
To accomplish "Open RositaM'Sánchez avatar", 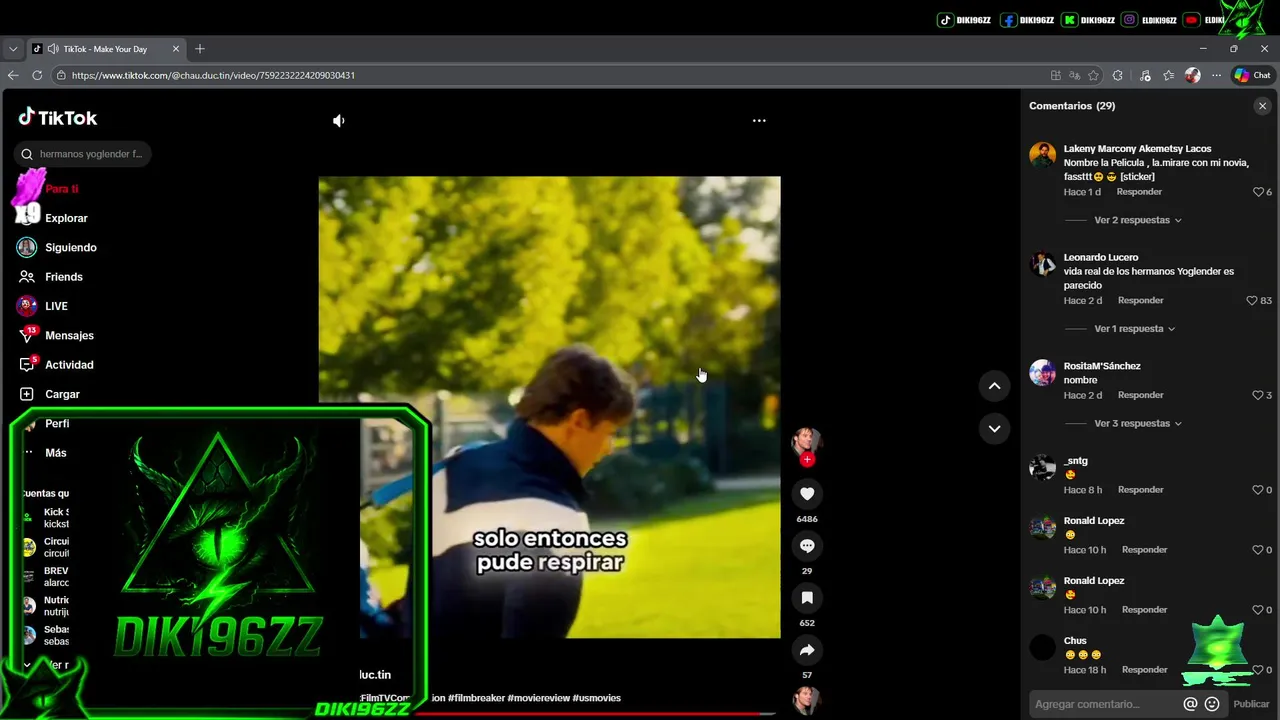I will click(x=1043, y=372).
